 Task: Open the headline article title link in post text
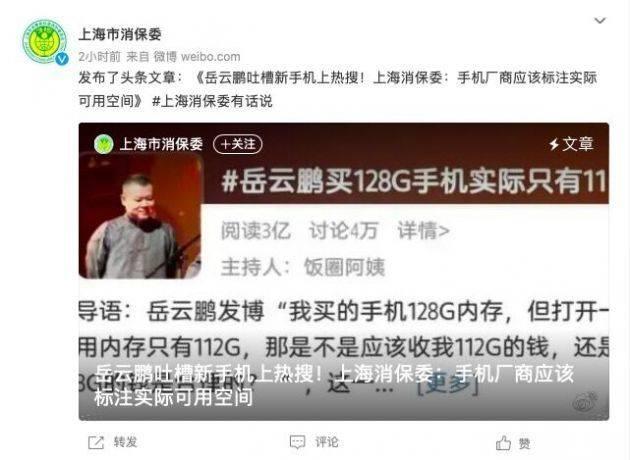pos(338,89)
